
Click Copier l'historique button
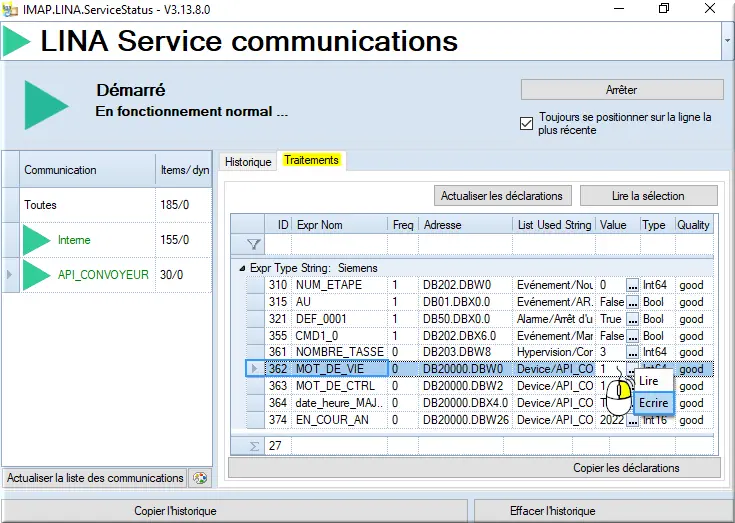[x=234, y=511]
